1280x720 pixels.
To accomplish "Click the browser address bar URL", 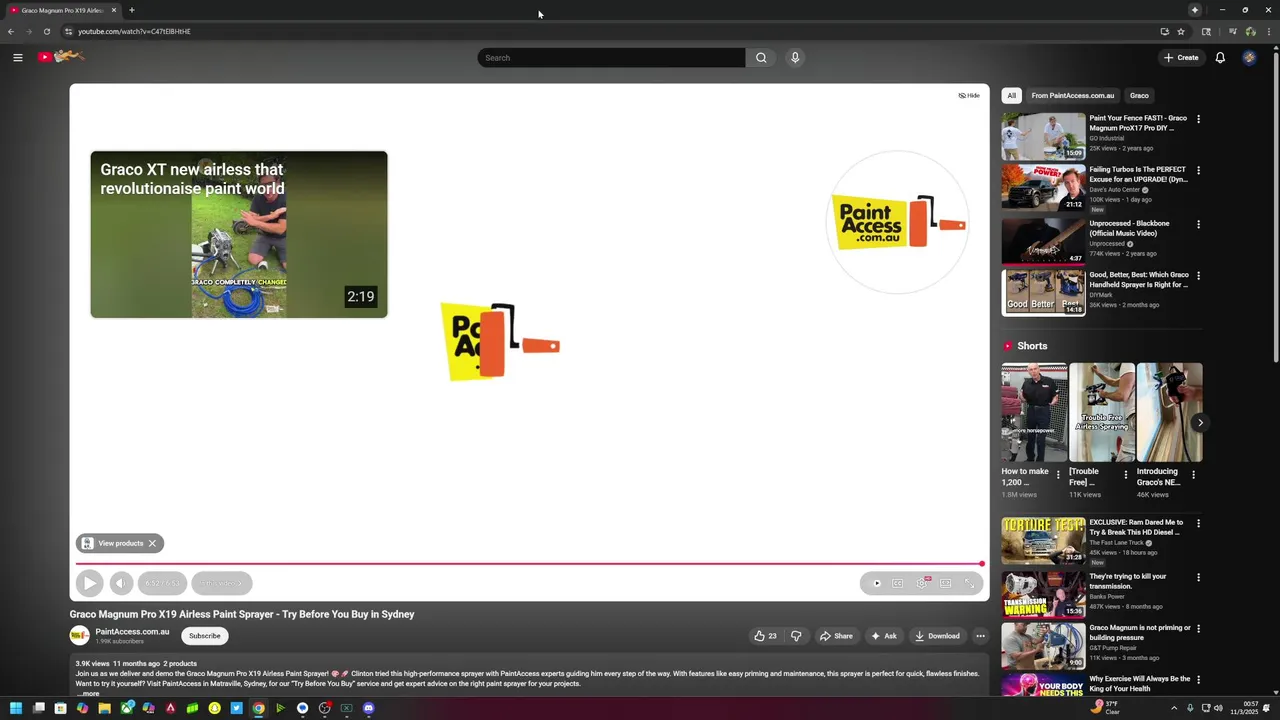I will [134, 31].
